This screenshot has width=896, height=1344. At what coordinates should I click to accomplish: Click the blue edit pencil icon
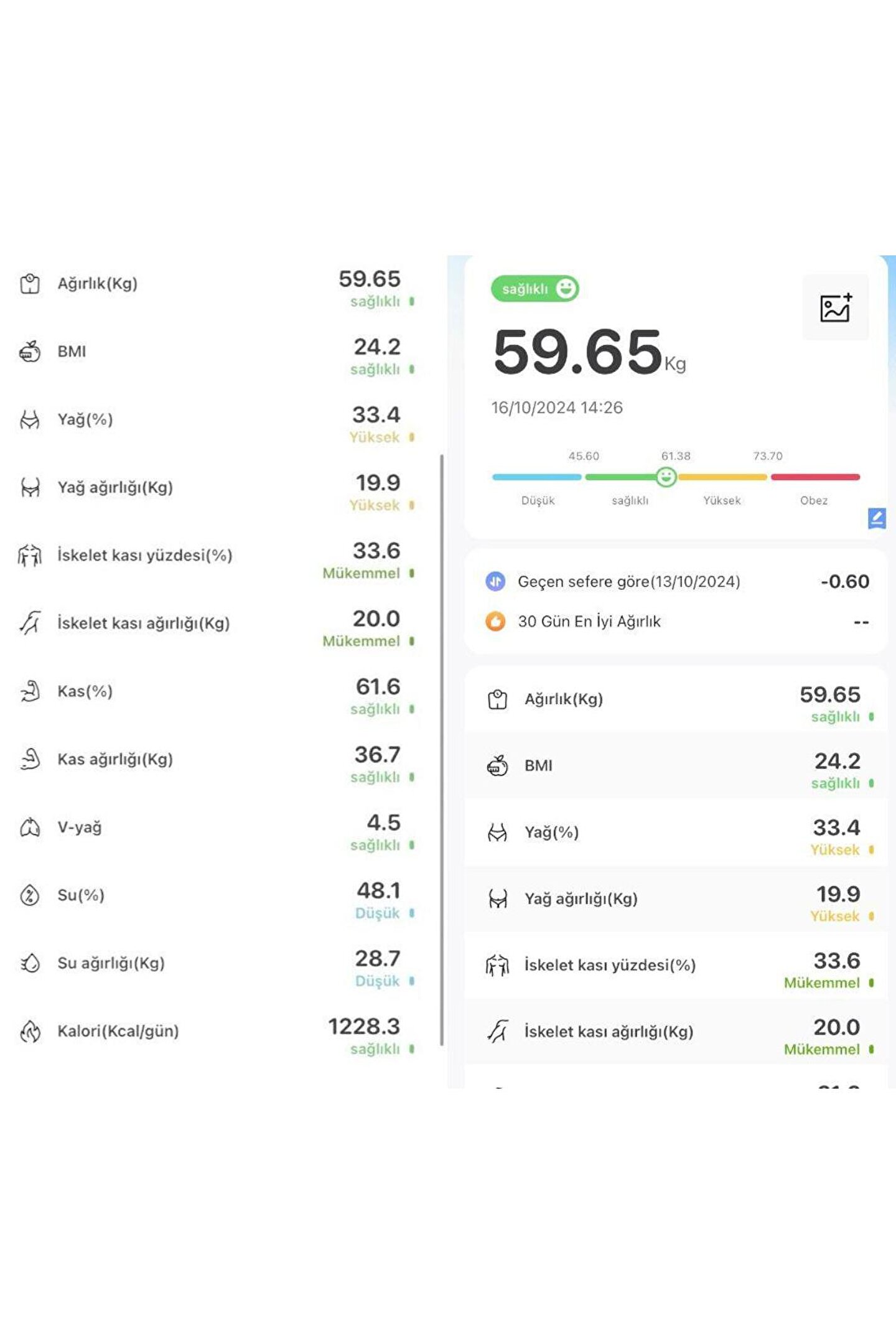(x=877, y=518)
